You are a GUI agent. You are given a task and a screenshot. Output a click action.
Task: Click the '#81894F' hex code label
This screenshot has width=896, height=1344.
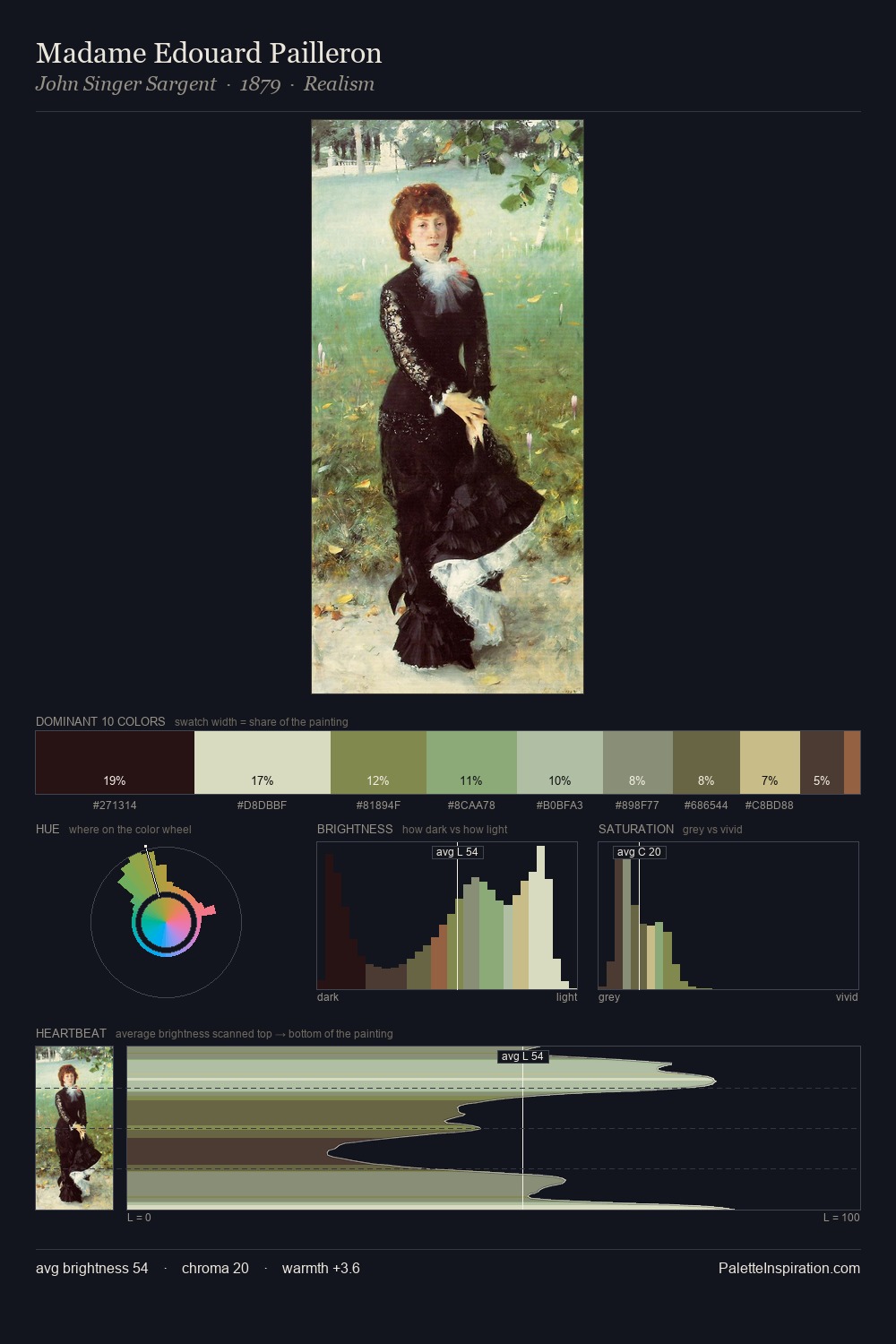378,806
